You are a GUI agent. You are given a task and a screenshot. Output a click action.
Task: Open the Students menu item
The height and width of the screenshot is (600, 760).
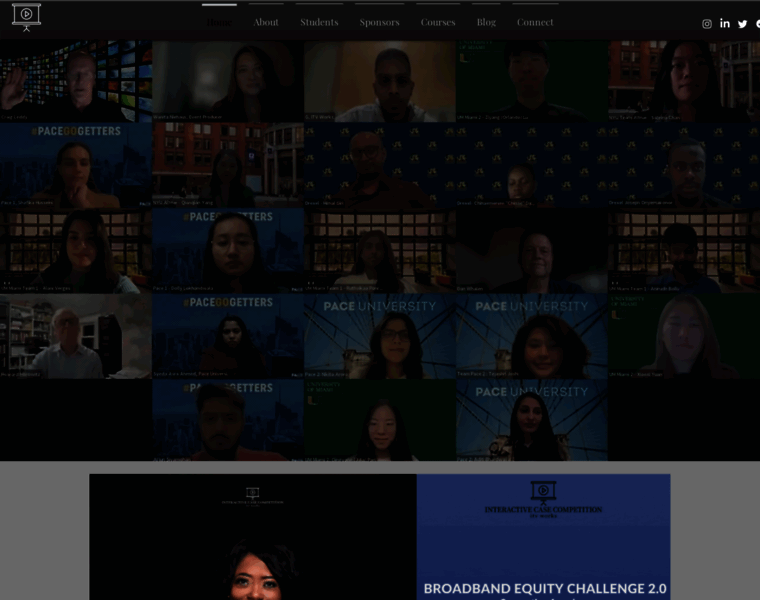pos(319,22)
